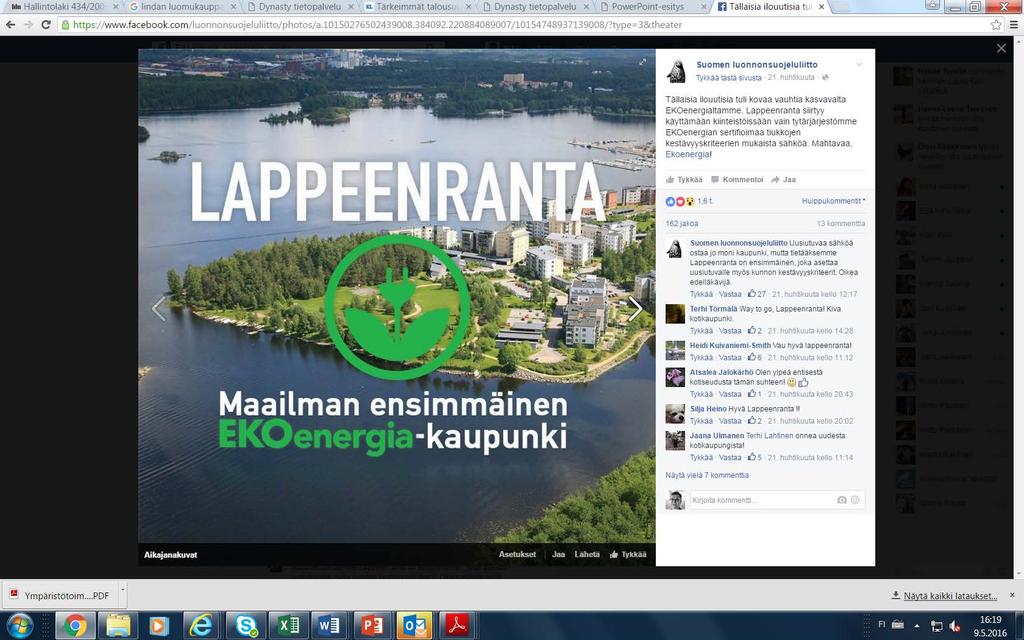
Task: Open 13 kommenttia comments count
Action: pos(840,223)
